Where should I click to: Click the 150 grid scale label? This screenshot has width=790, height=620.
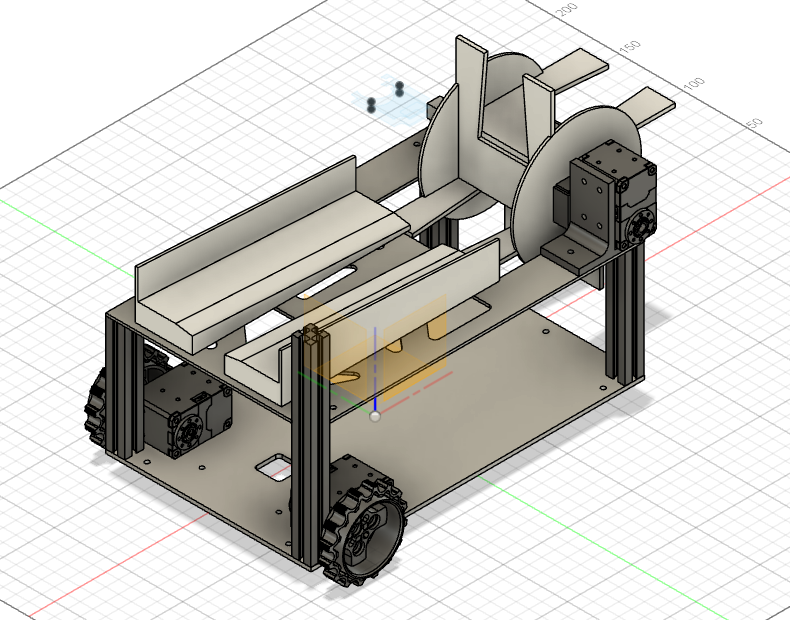tap(630, 47)
